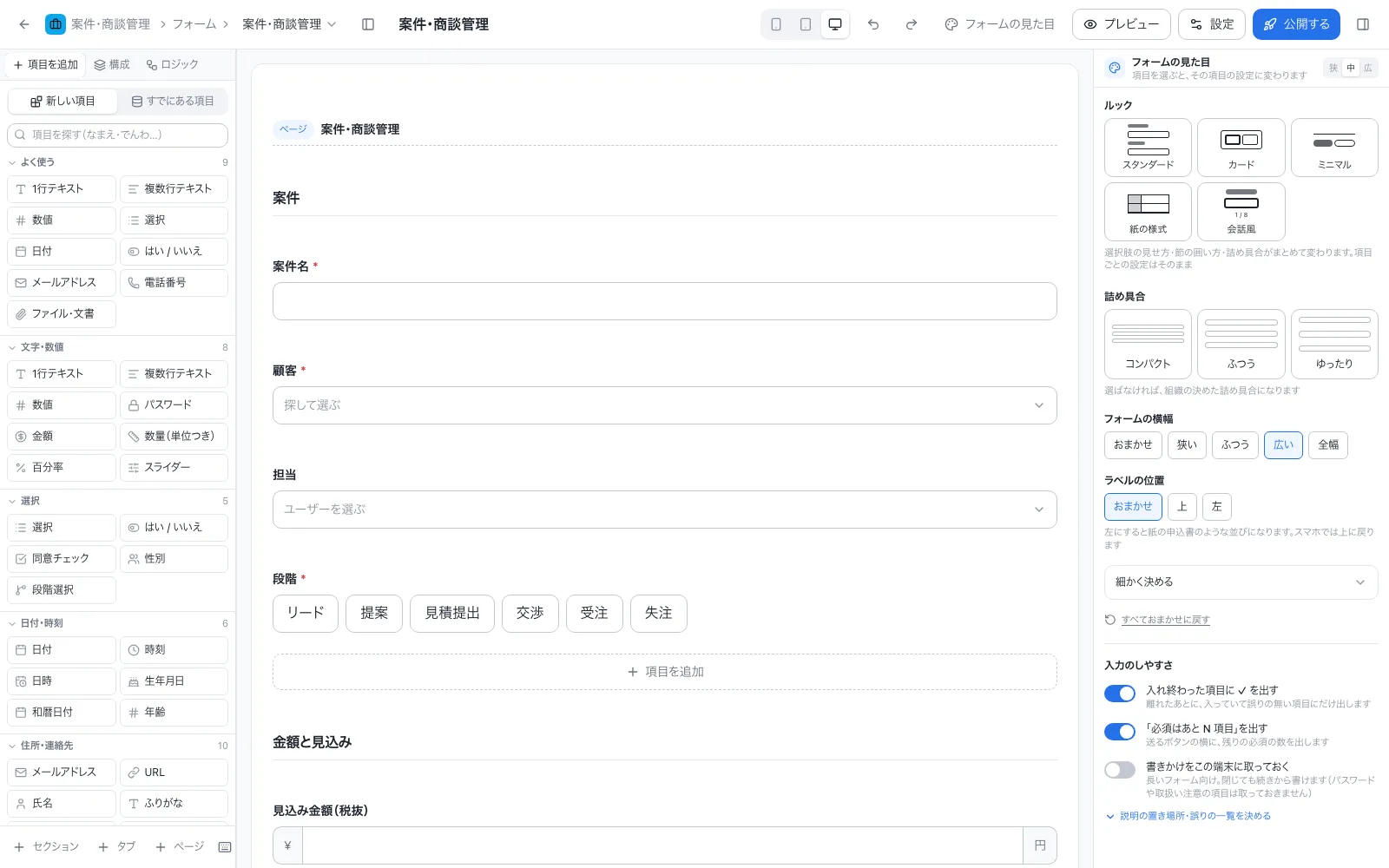Click the back arrow icon
Screen dimensions: 1389x868
pos(24,24)
